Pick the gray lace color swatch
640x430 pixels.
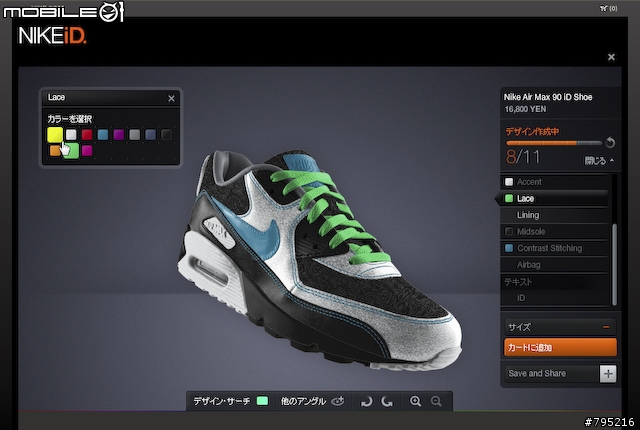(x=135, y=135)
